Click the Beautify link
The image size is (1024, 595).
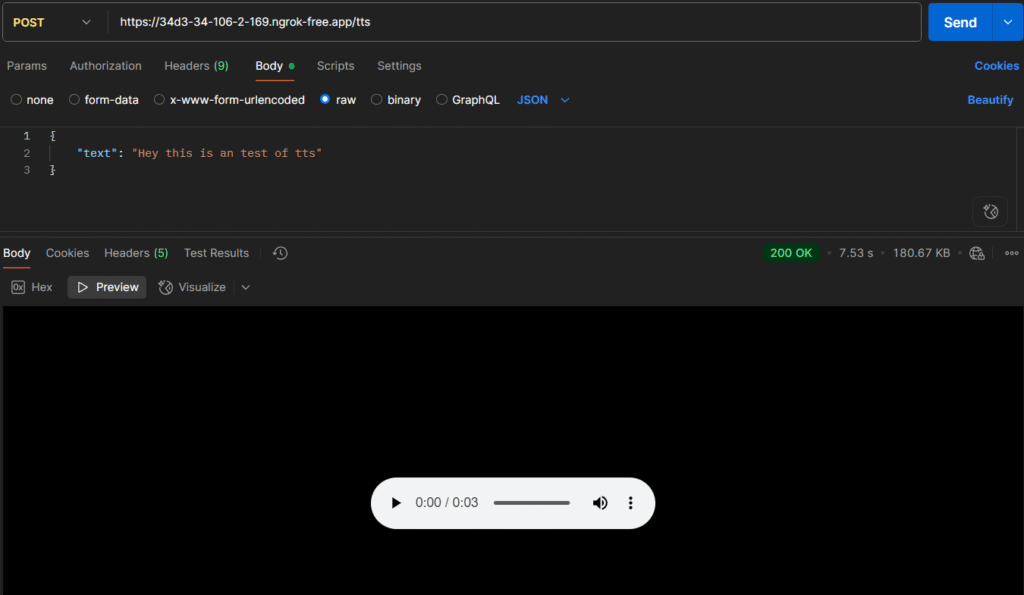(990, 100)
